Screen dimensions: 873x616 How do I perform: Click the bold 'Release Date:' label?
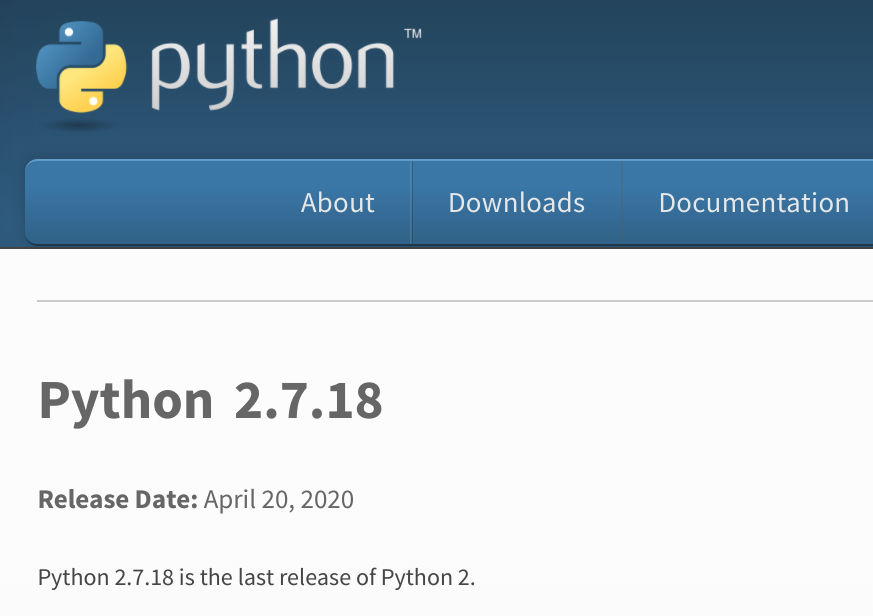(x=117, y=499)
